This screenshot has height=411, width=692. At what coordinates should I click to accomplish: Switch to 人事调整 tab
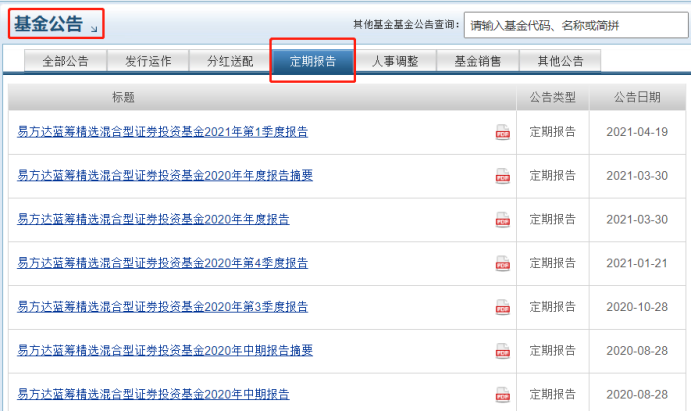coord(395,61)
